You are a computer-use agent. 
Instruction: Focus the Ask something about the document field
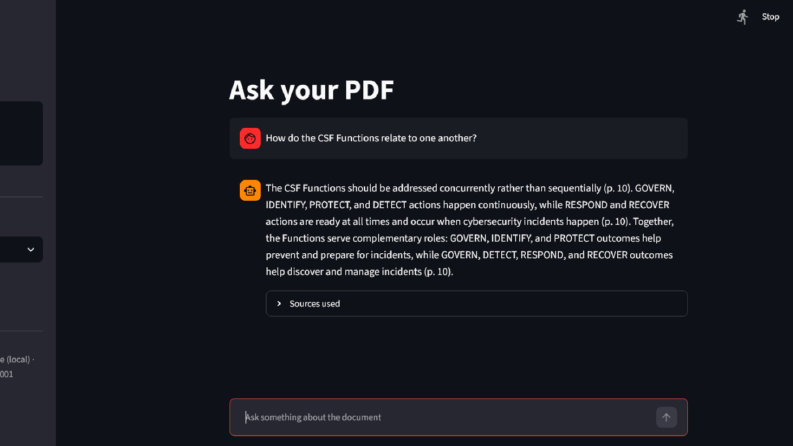[448, 417]
